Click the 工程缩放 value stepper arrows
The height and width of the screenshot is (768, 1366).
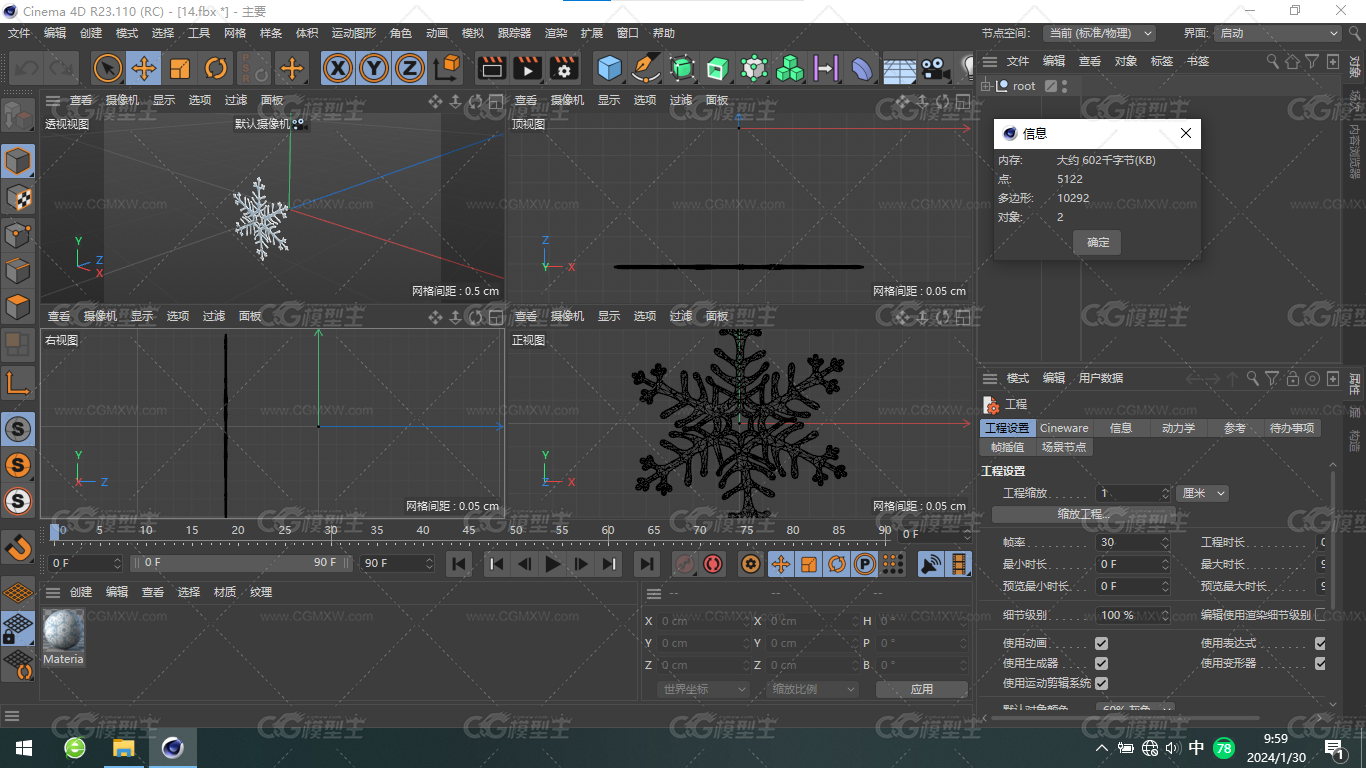(x=1165, y=493)
